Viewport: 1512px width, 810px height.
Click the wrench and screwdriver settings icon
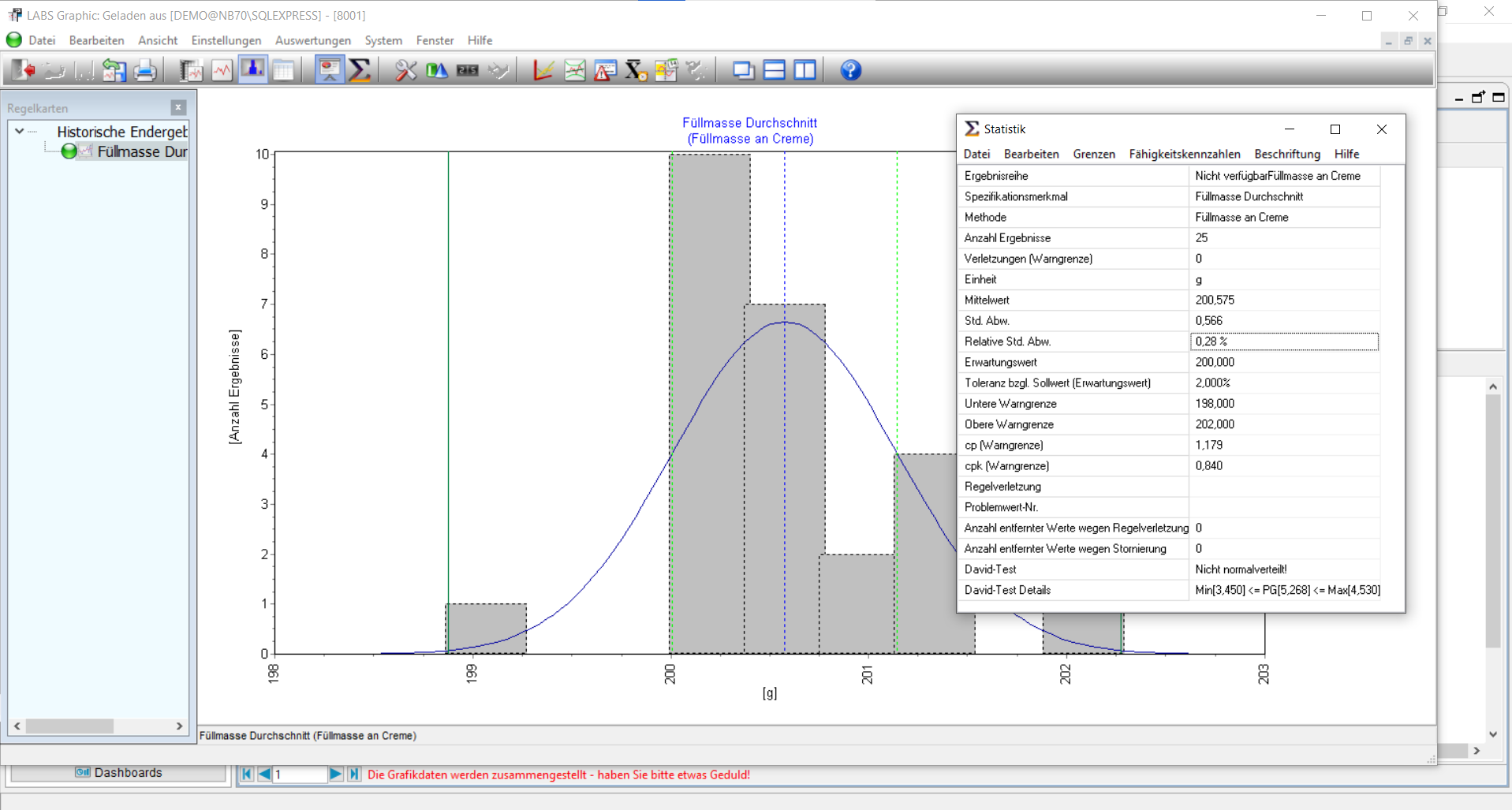pos(405,71)
